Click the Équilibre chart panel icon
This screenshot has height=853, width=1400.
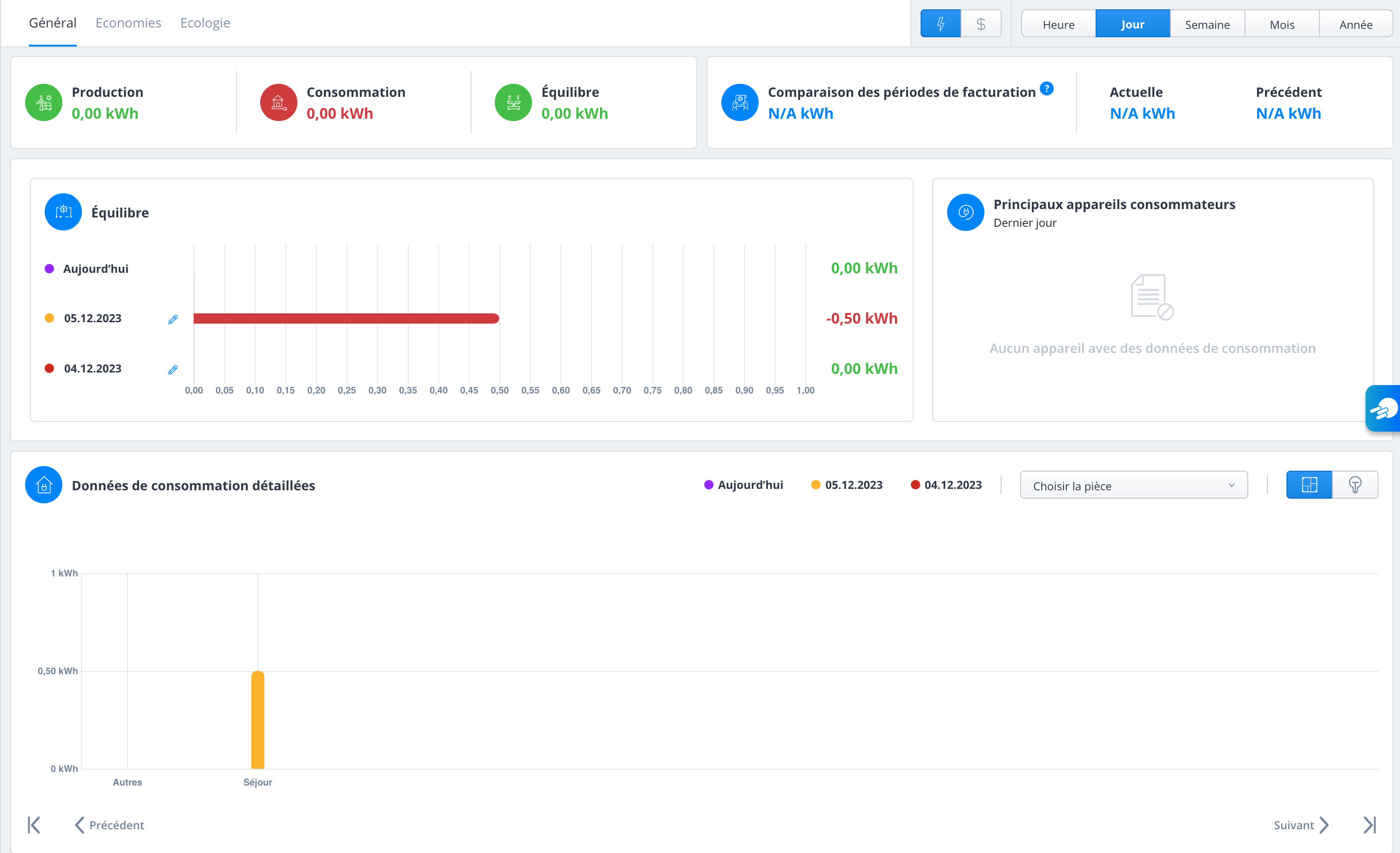tap(63, 212)
